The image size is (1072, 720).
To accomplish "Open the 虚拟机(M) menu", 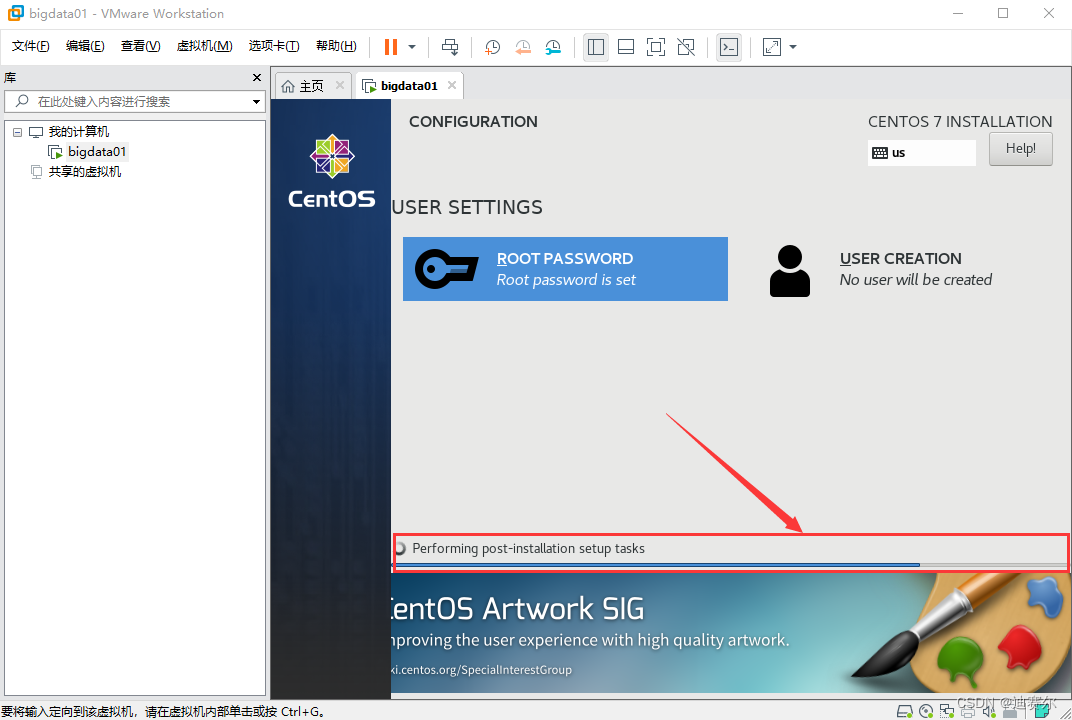I will point(204,46).
